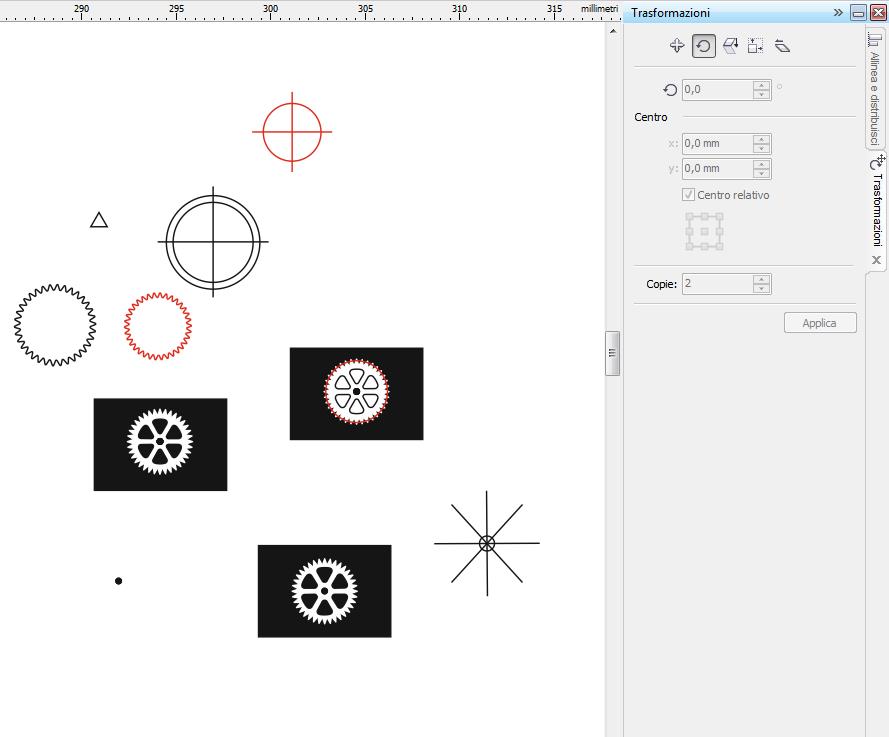Select the center anchor point in the grid
Image resolution: width=889 pixels, height=737 pixels.
(x=704, y=231)
